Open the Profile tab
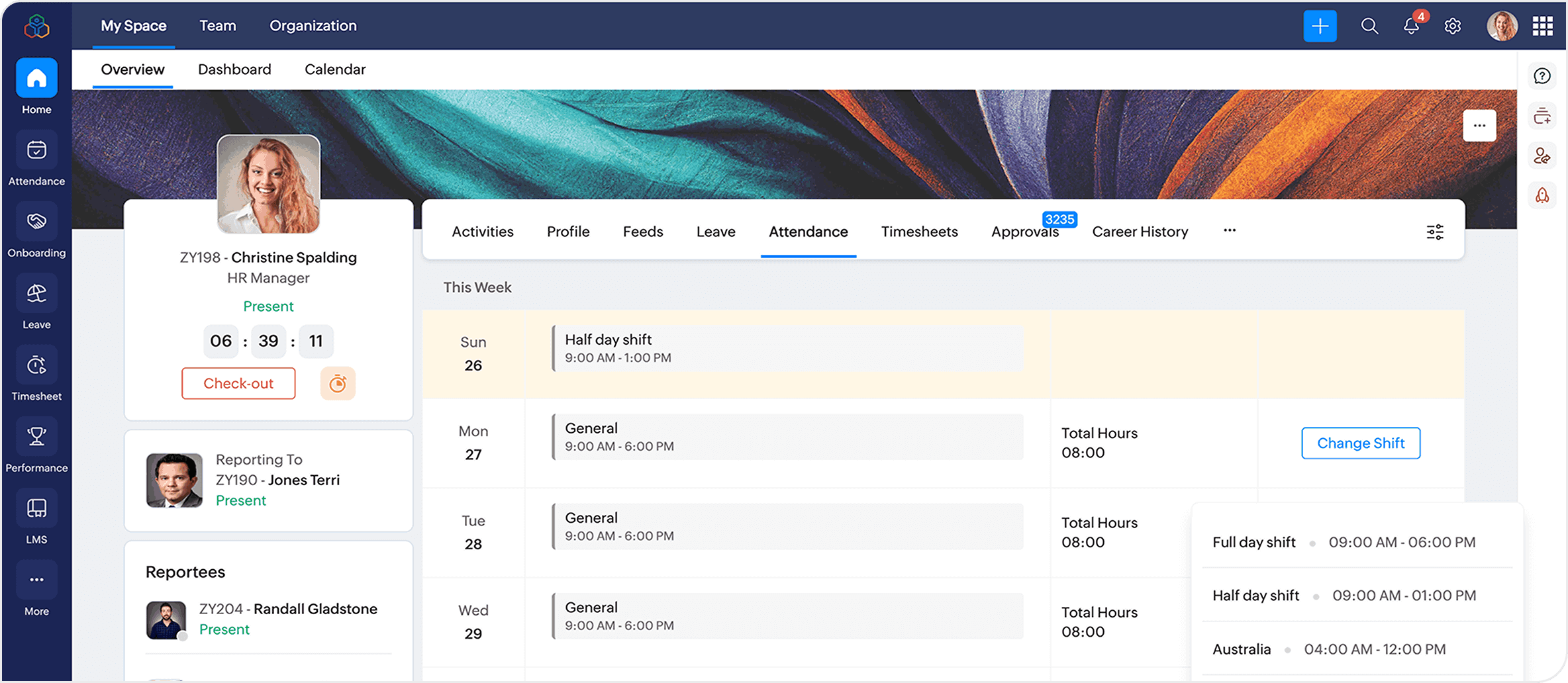 pos(568,232)
